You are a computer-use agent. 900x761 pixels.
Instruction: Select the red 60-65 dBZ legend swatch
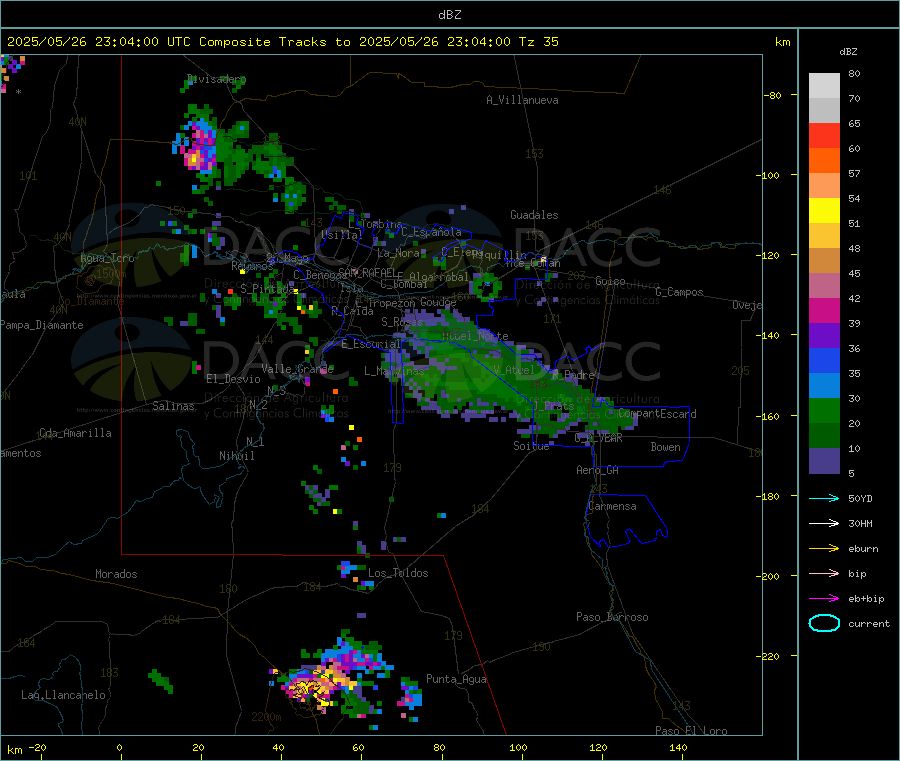(824, 135)
